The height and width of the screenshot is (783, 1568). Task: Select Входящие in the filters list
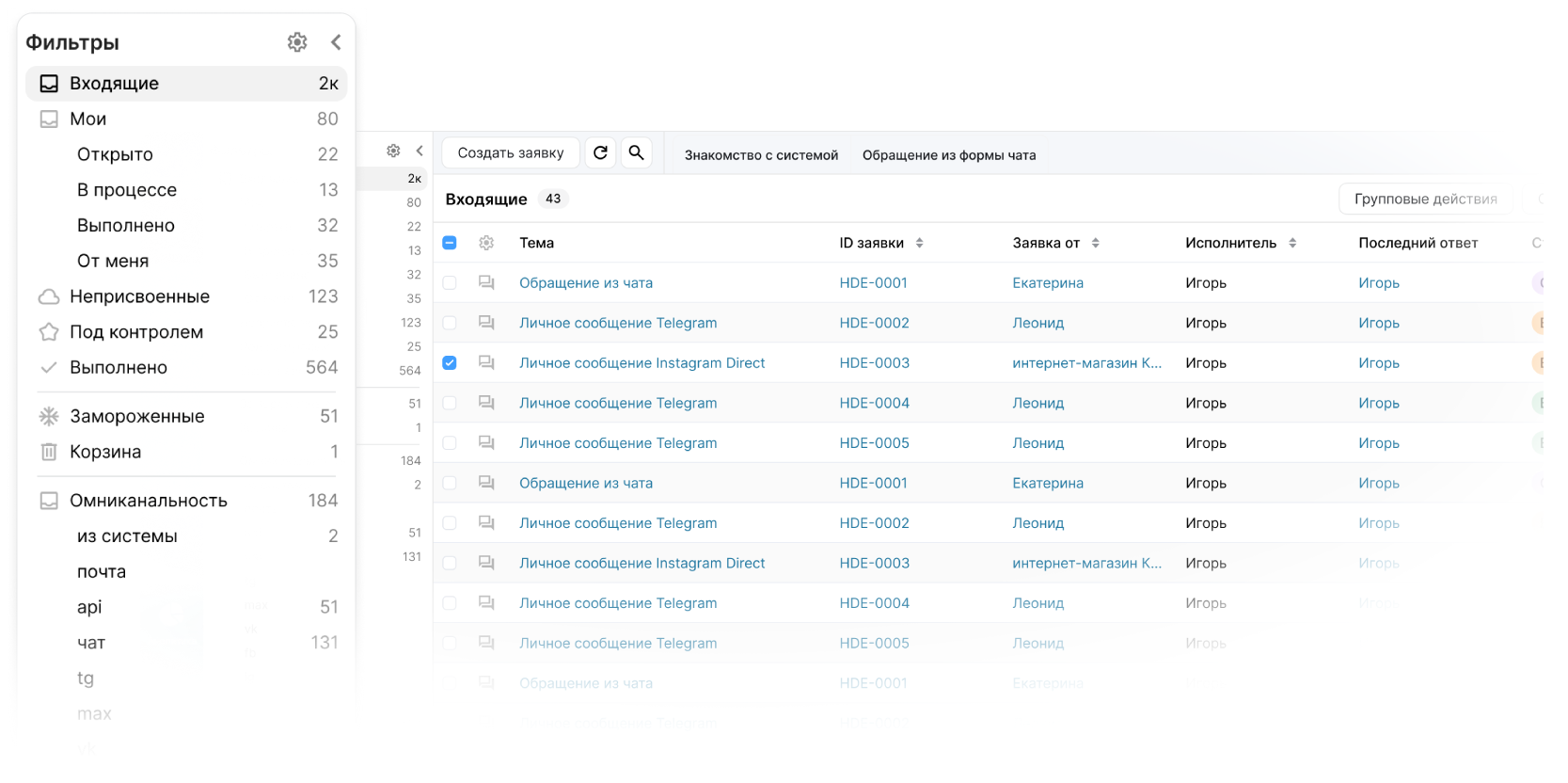(x=114, y=84)
